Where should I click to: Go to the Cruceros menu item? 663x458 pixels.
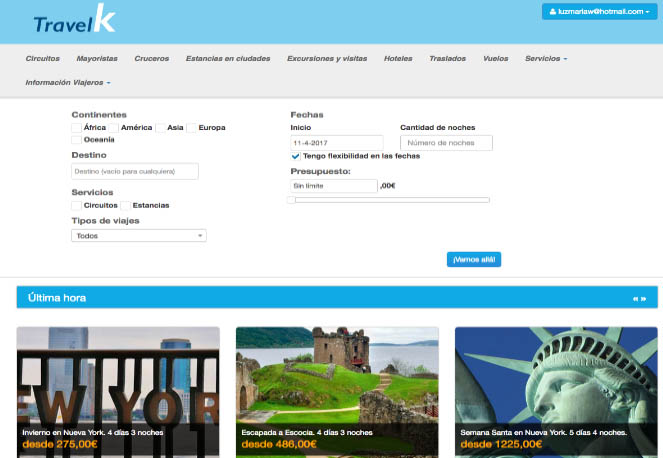pyautogui.click(x=151, y=59)
